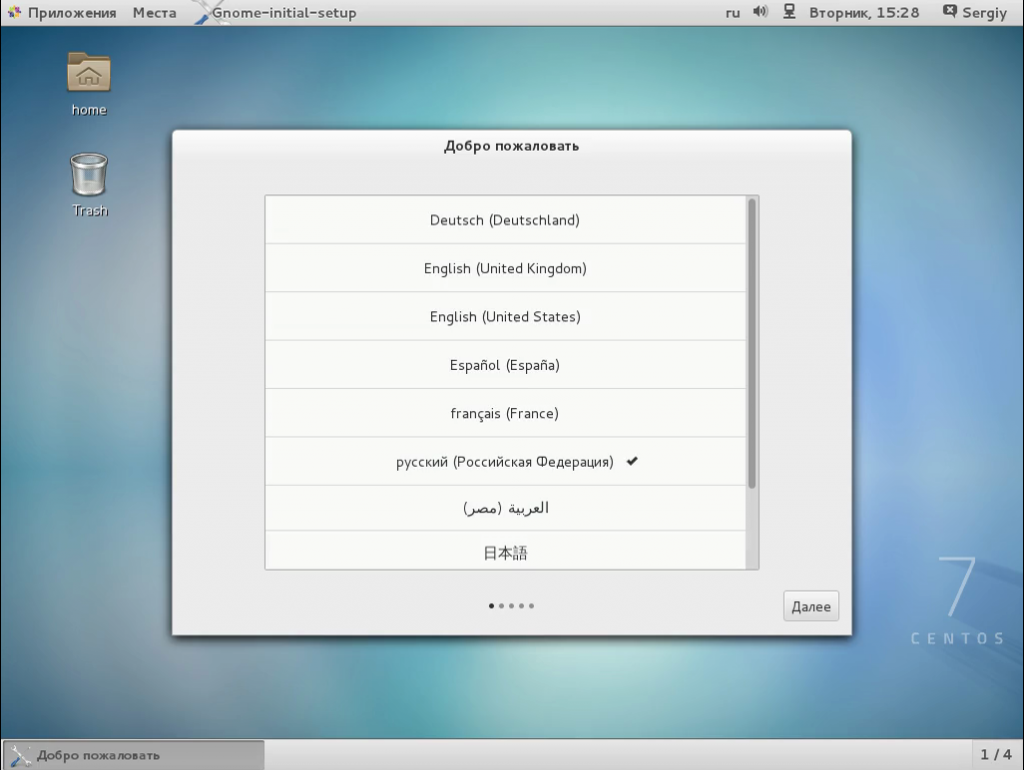Choose français (France) from the list

(505, 412)
